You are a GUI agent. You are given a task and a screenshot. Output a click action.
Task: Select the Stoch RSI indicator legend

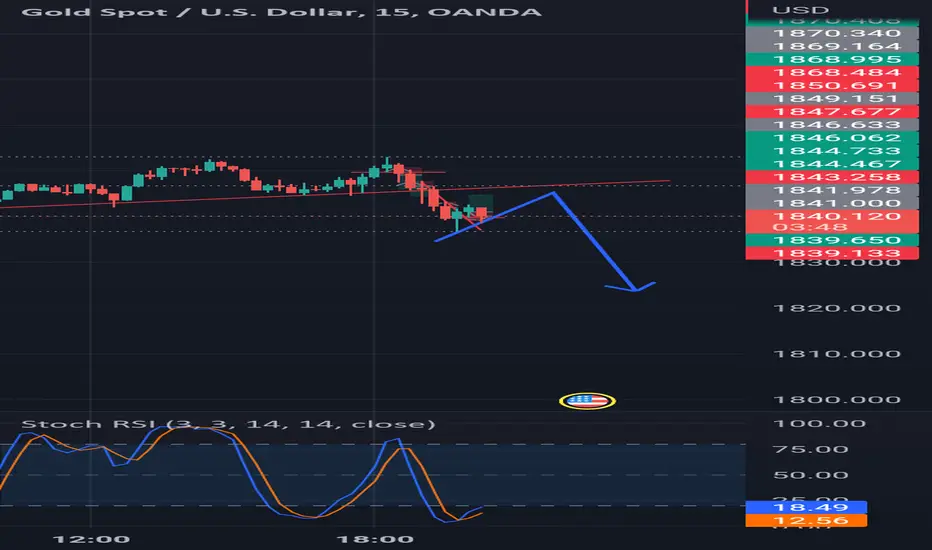pos(228,424)
